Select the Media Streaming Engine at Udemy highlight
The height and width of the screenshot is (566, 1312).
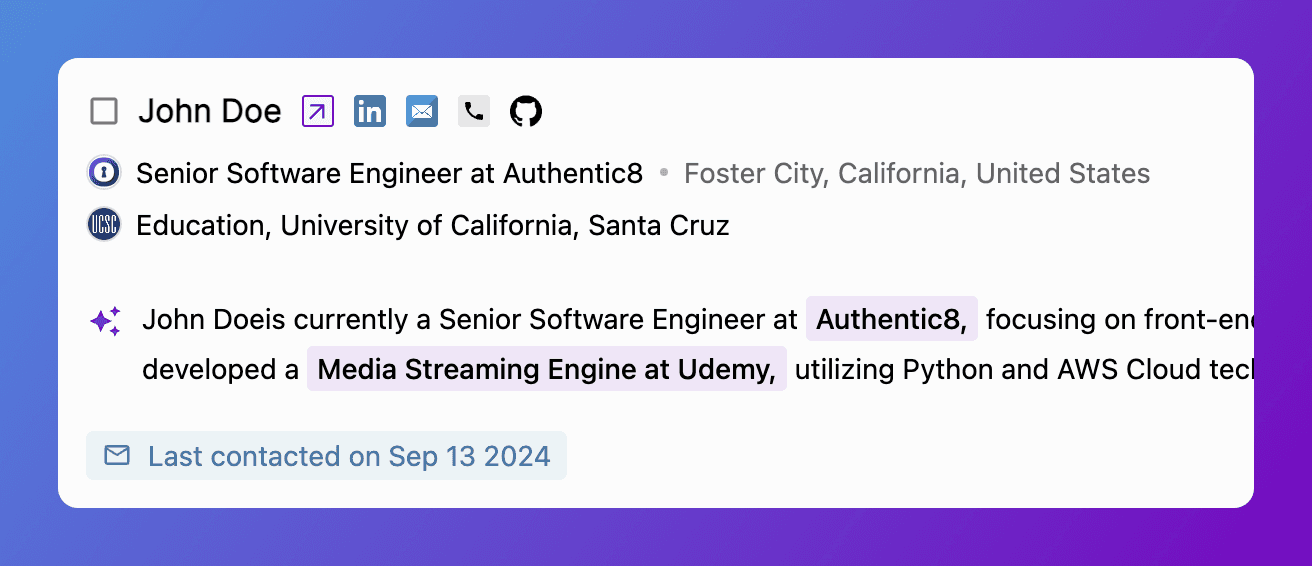546,370
